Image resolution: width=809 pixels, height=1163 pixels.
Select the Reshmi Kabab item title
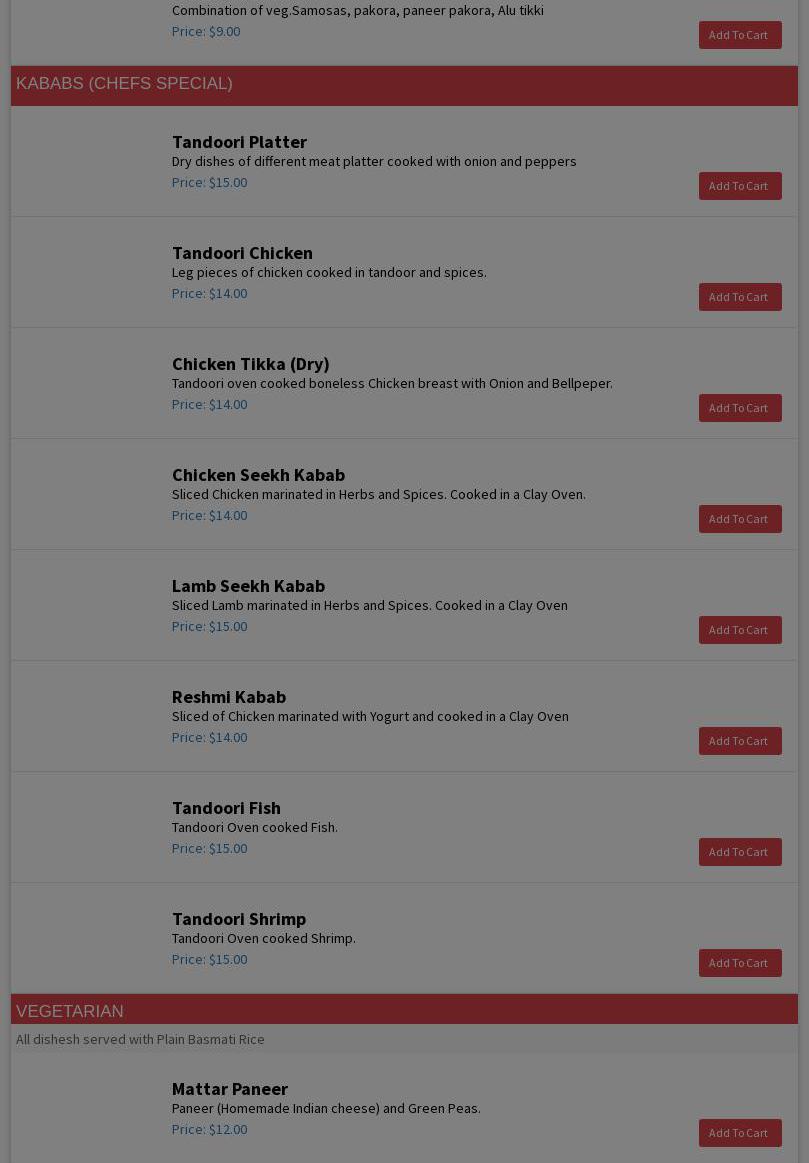click(x=229, y=697)
